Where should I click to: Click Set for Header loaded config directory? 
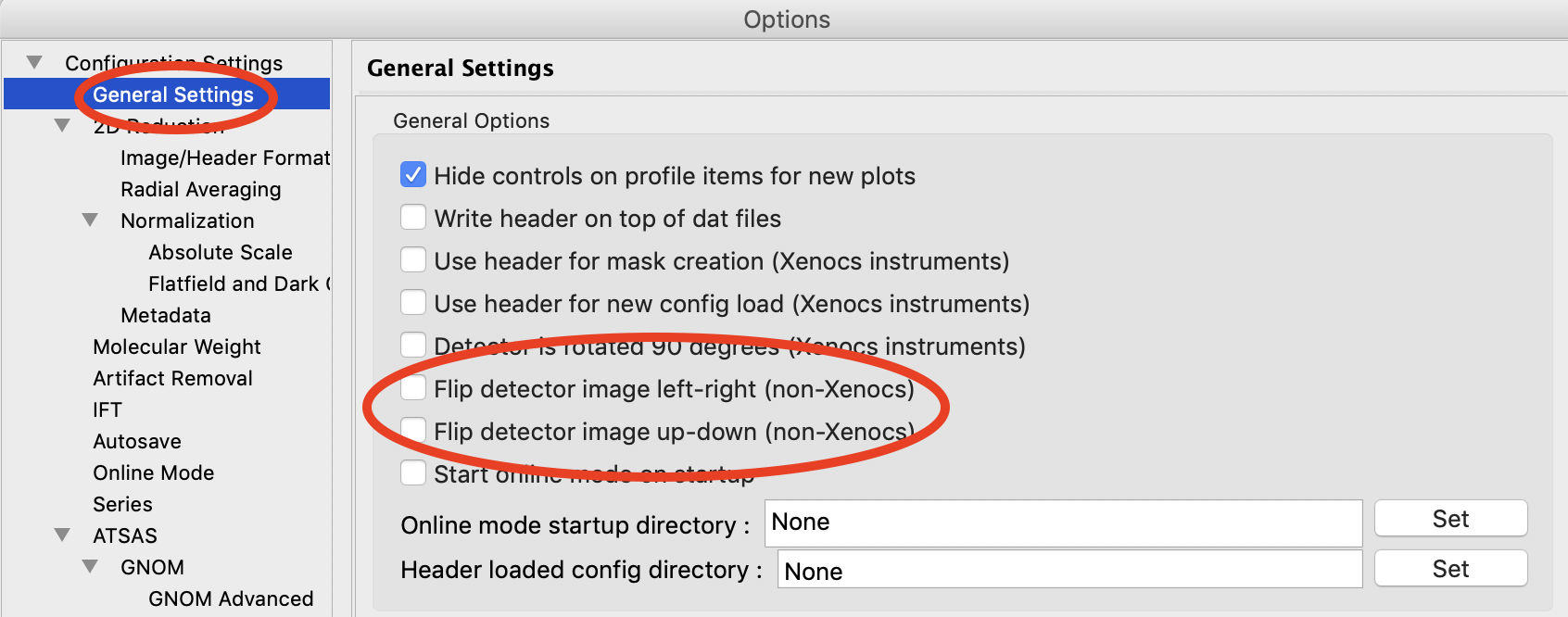pyautogui.click(x=1450, y=569)
